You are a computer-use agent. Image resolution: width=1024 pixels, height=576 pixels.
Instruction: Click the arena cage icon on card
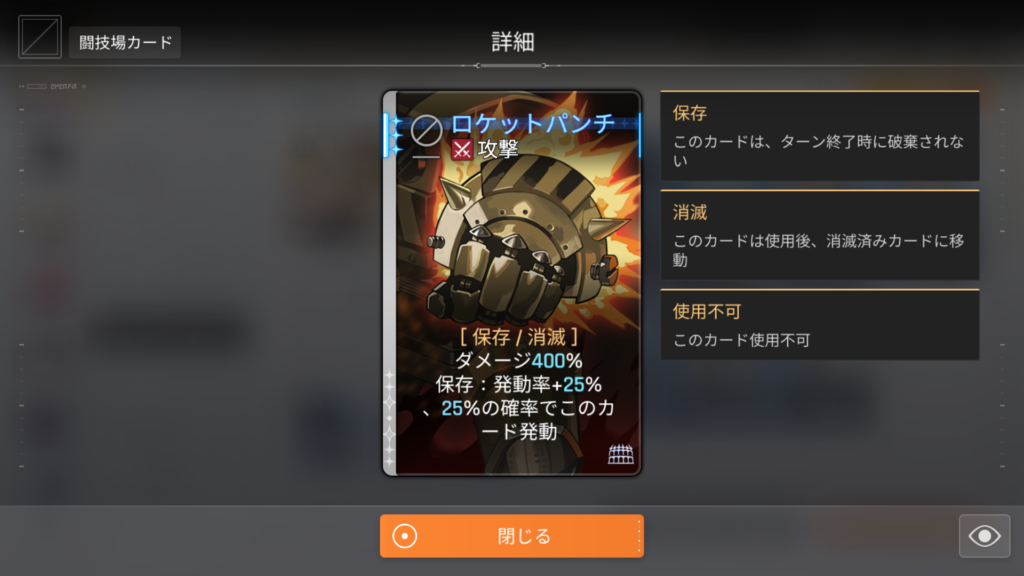click(x=620, y=454)
